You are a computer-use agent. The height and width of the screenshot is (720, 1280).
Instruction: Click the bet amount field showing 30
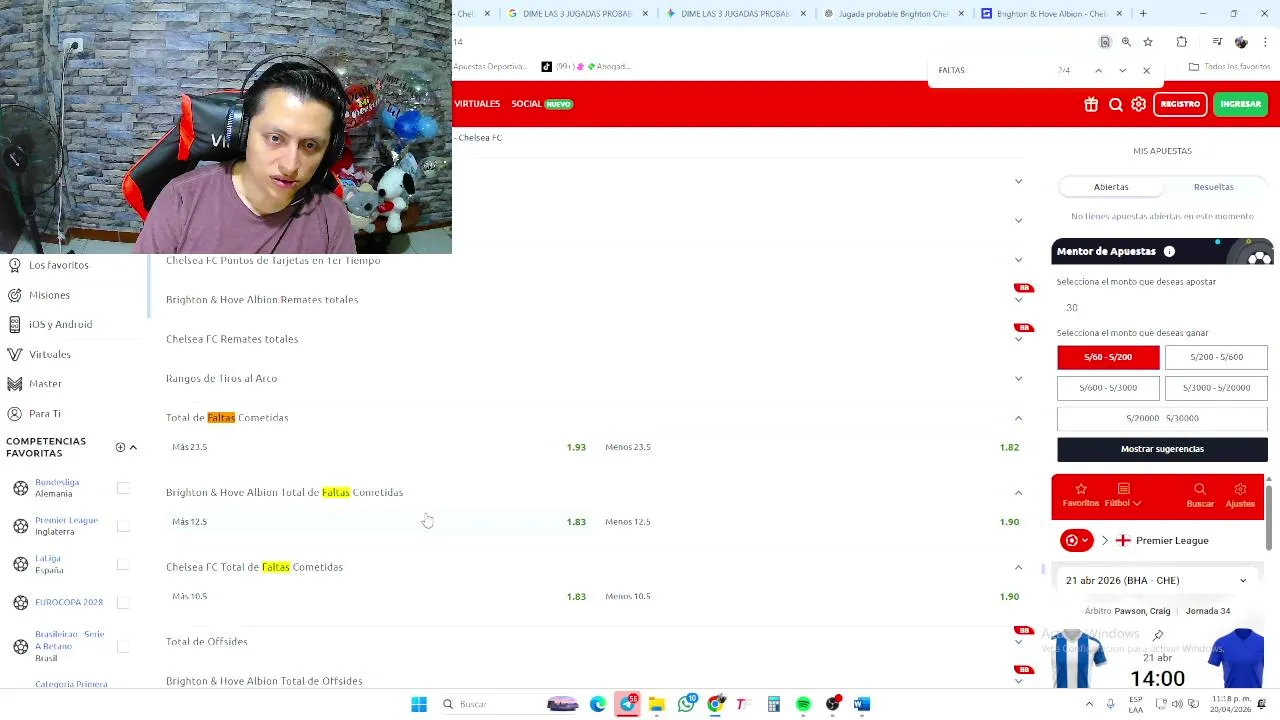(1162, 308)
